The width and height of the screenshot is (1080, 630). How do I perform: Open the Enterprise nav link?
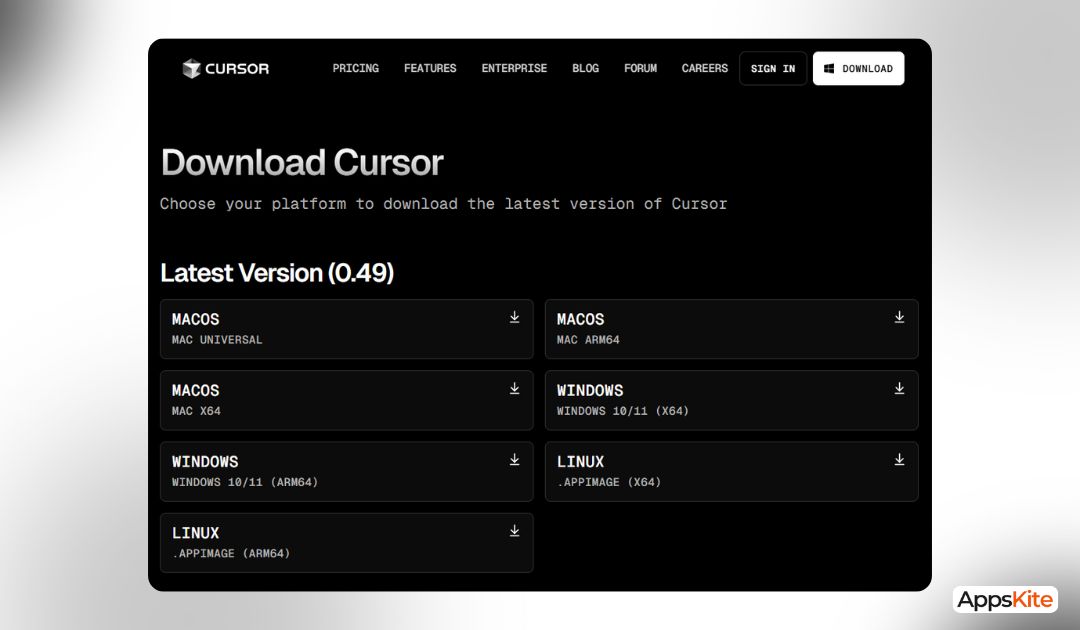click(514, 68)
